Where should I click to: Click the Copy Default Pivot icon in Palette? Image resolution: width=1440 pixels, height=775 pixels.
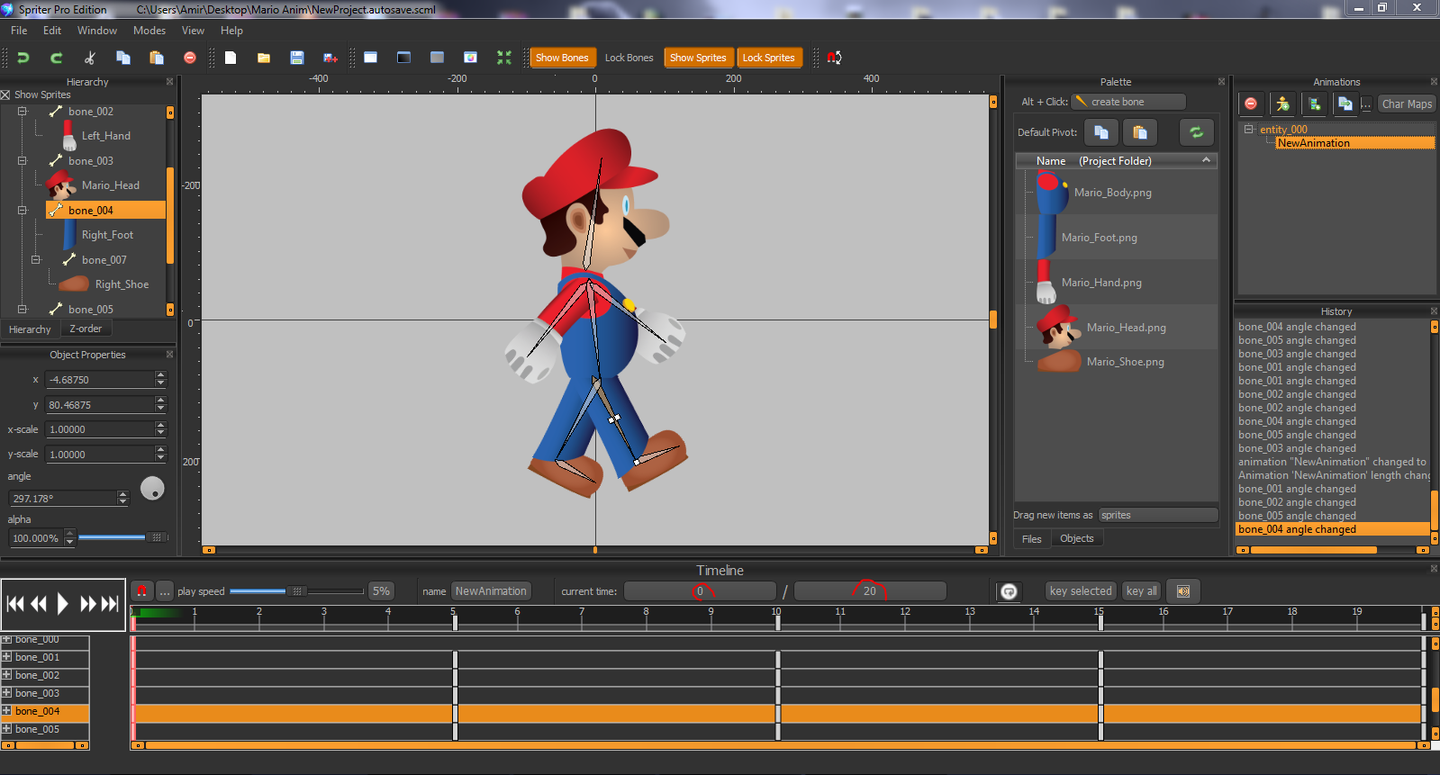[x=1100, y=132]
